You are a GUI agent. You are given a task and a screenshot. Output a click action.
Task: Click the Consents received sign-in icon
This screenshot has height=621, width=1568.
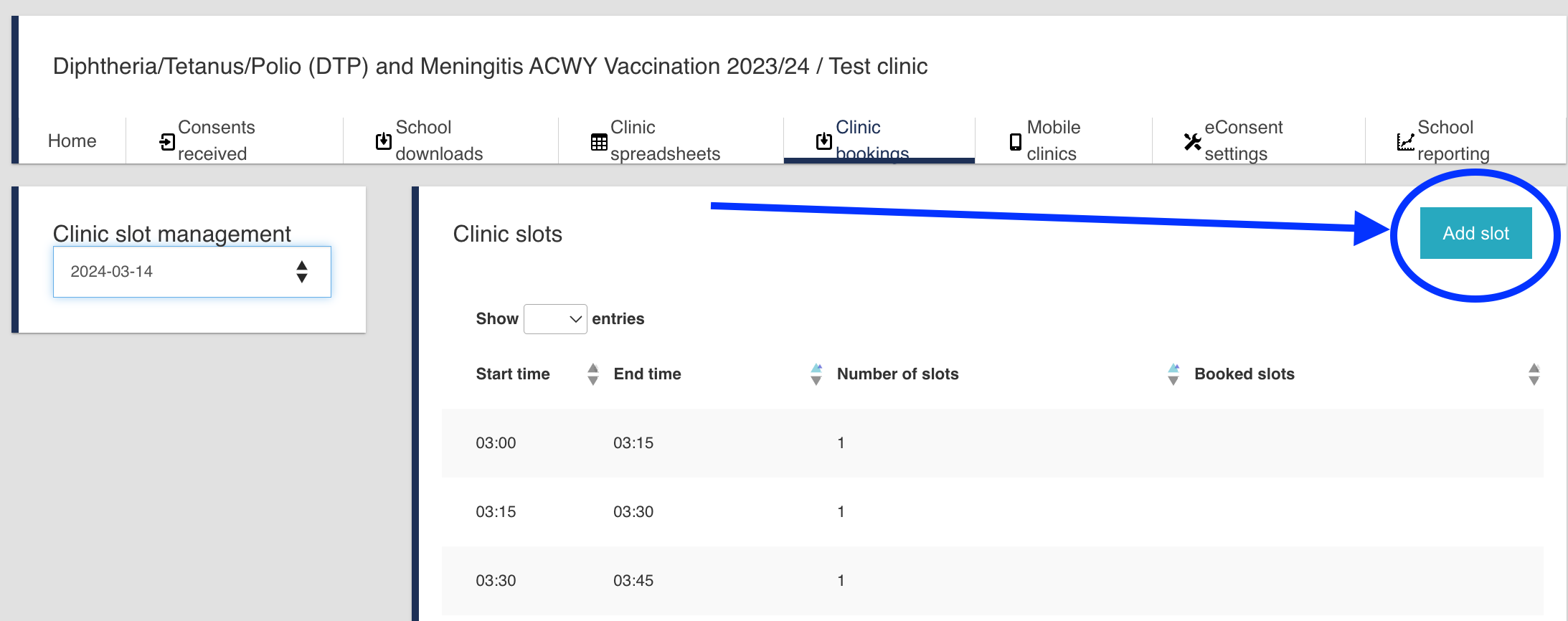point(167,141)
